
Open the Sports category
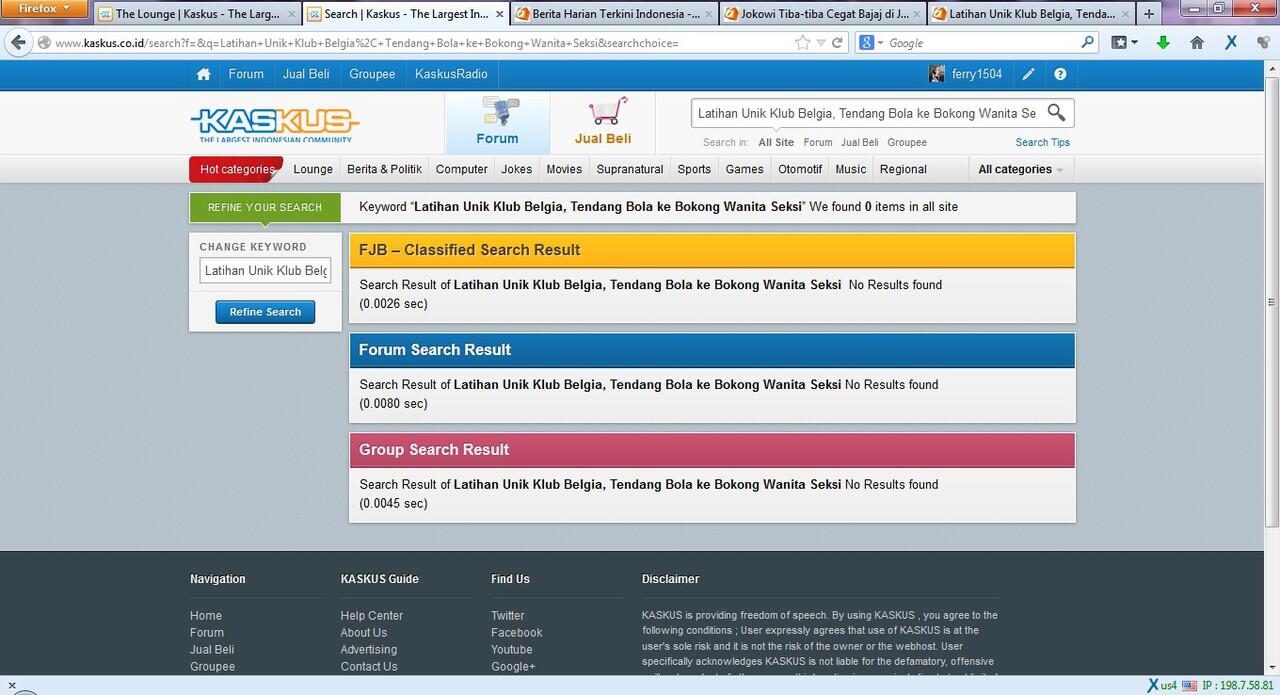tap(694, 169)
